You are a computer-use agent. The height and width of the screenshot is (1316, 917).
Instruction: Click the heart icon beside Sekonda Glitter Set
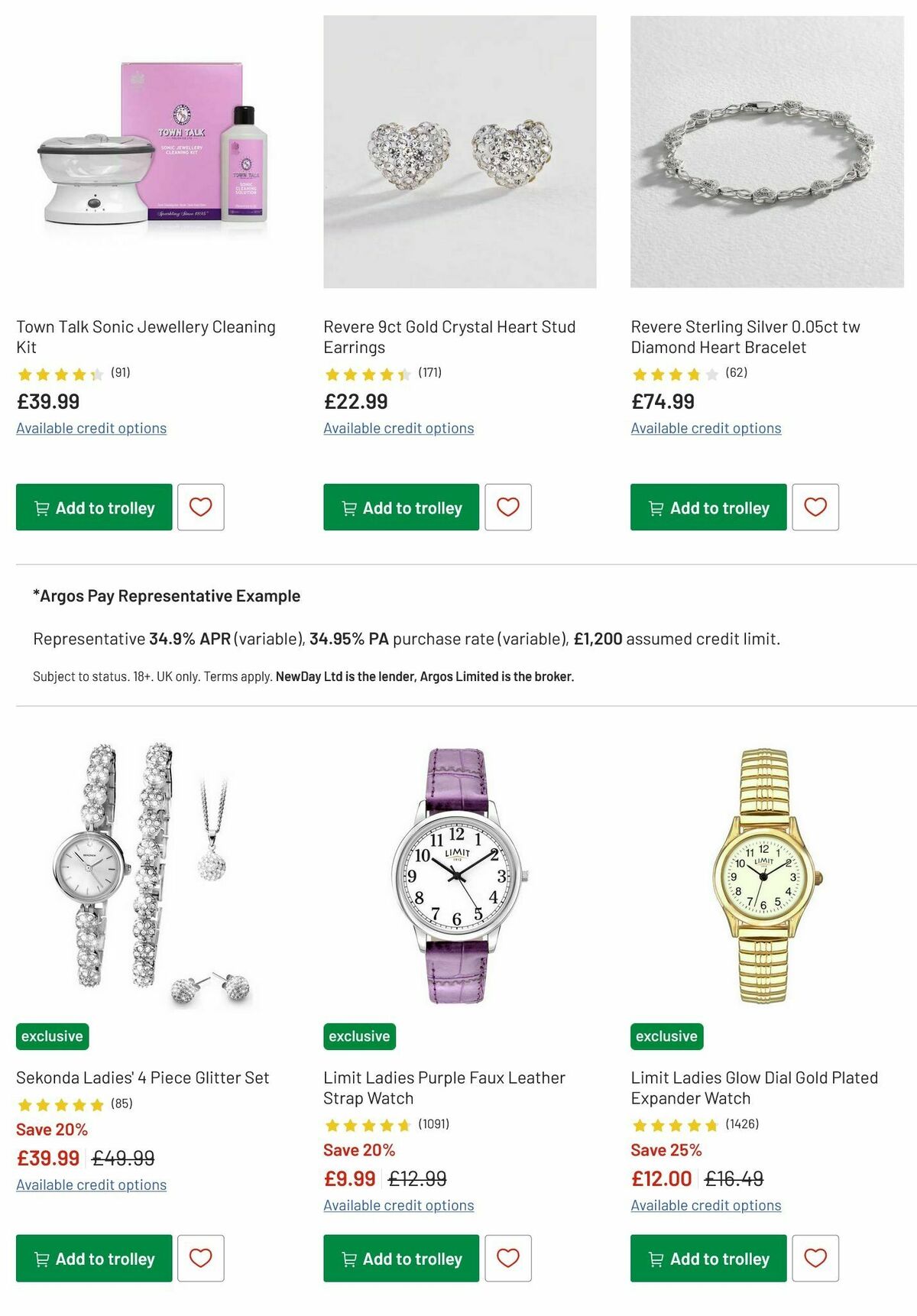(201, 1259)
